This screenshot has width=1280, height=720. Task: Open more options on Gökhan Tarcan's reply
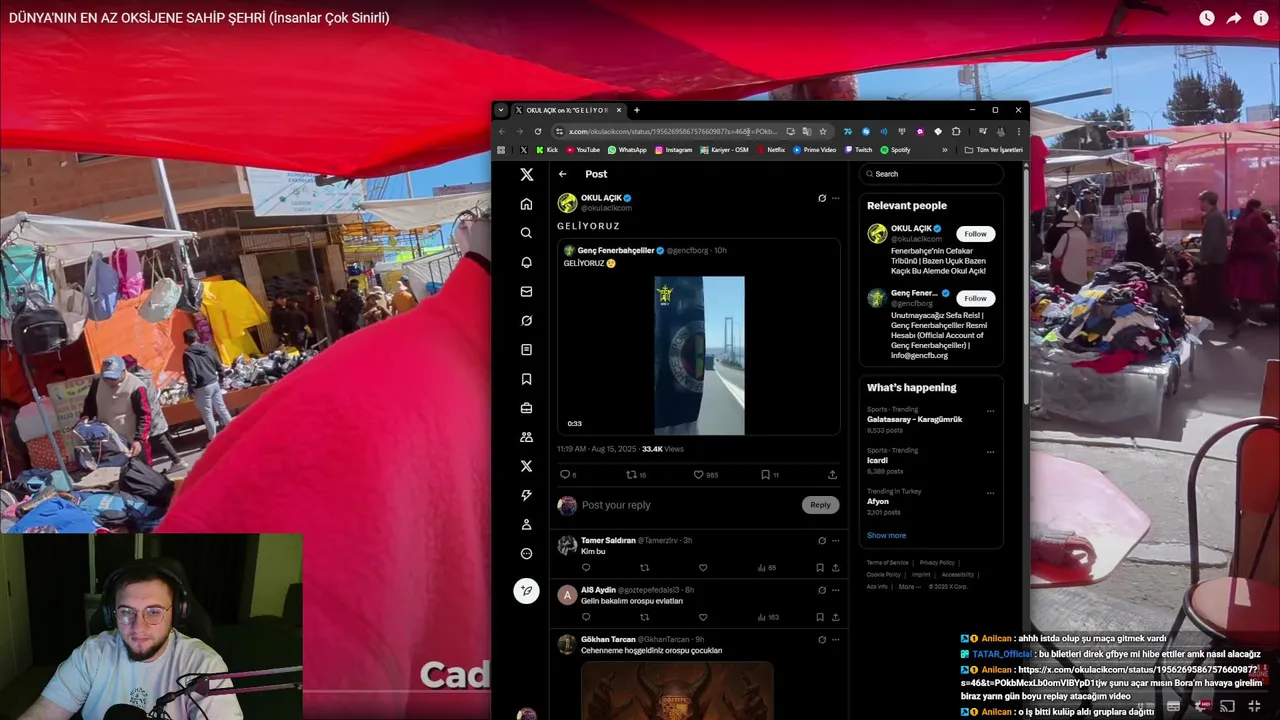[836, 639]
